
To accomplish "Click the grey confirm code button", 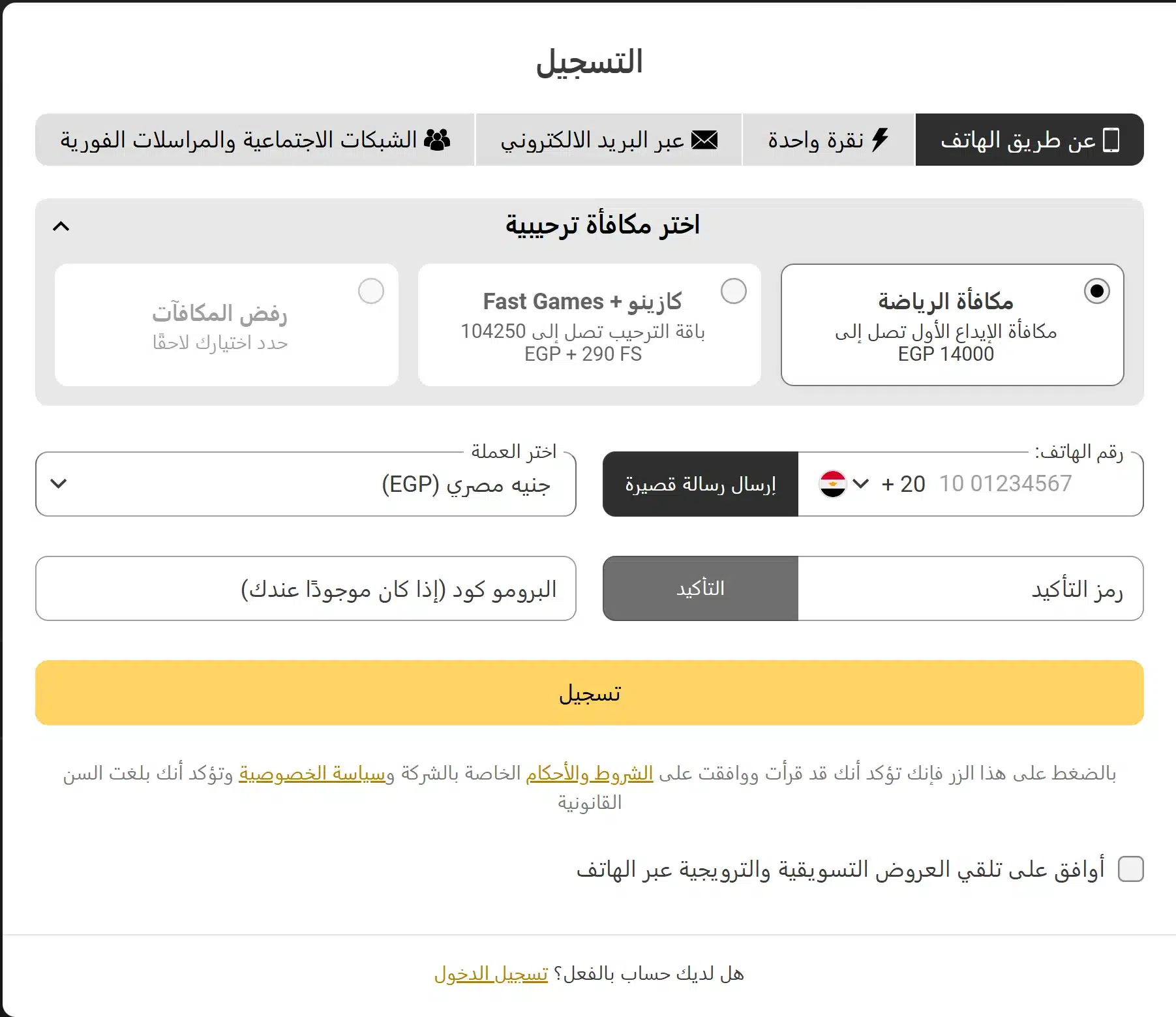I will coord(700,588).
